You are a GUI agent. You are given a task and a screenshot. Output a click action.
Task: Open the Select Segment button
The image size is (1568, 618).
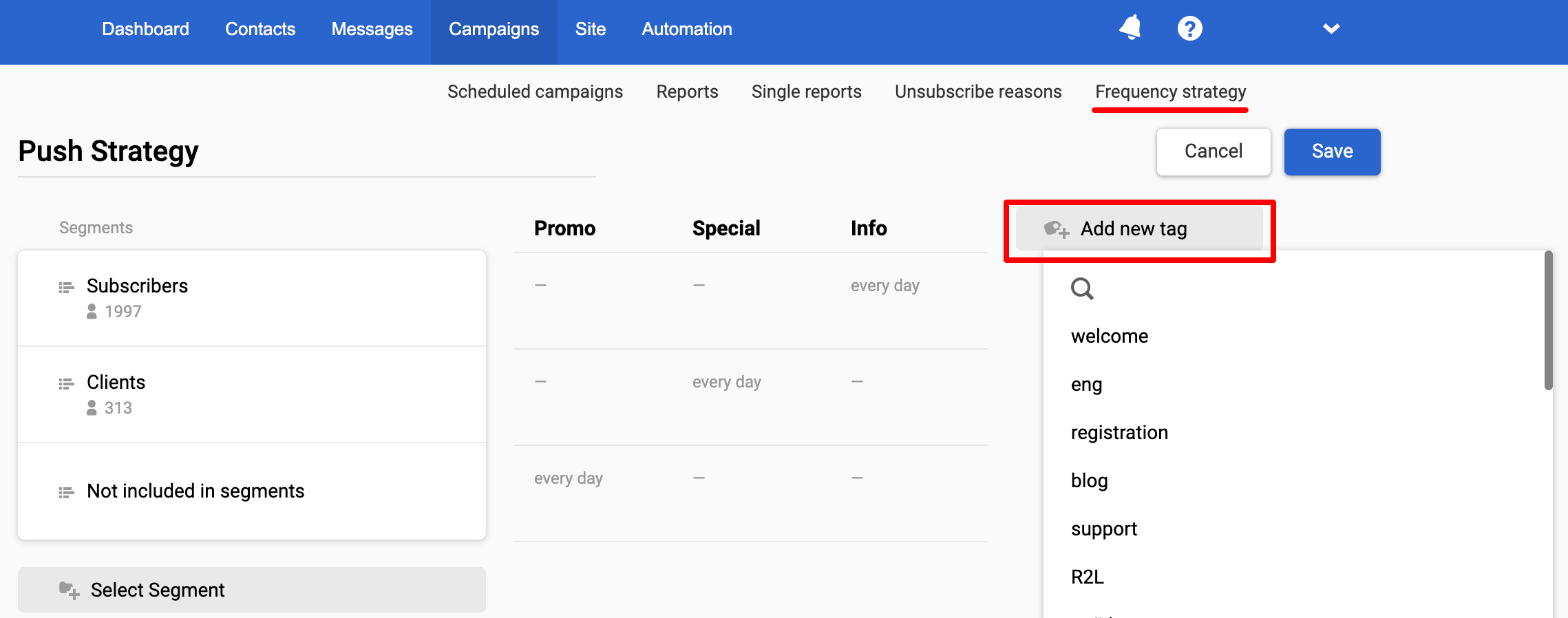(x=252, y=590)
